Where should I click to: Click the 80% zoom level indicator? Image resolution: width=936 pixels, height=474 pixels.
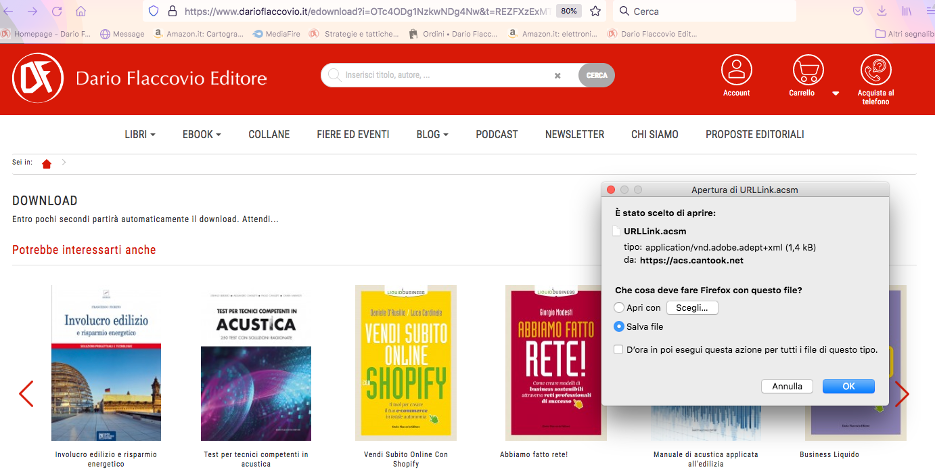point(569,11)
